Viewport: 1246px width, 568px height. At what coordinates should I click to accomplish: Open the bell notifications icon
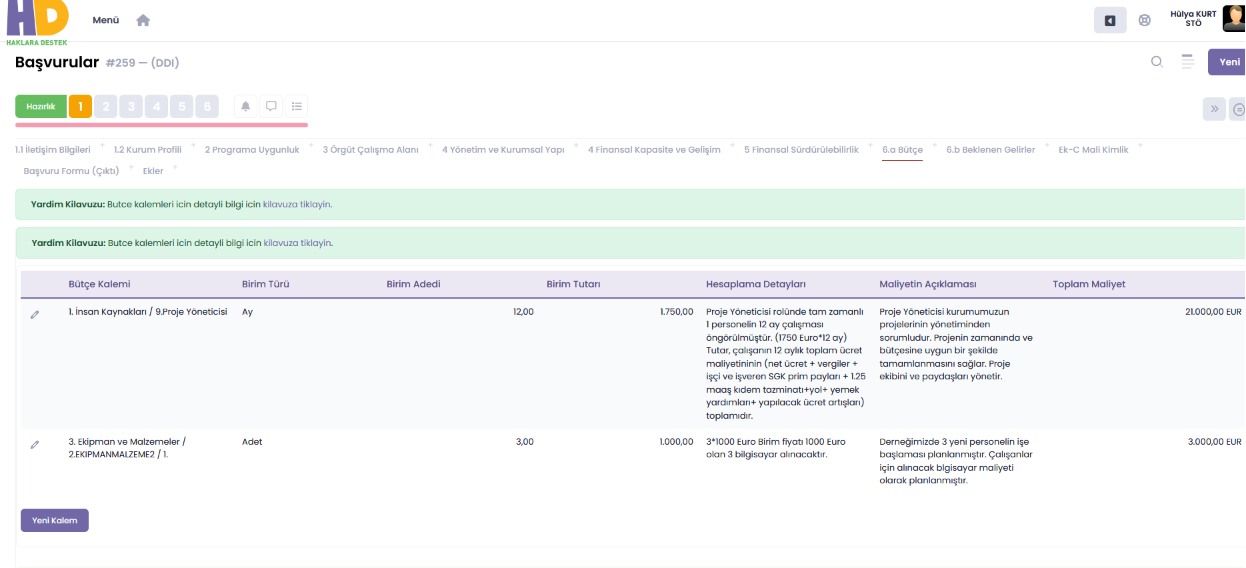(x=246, y=106)
